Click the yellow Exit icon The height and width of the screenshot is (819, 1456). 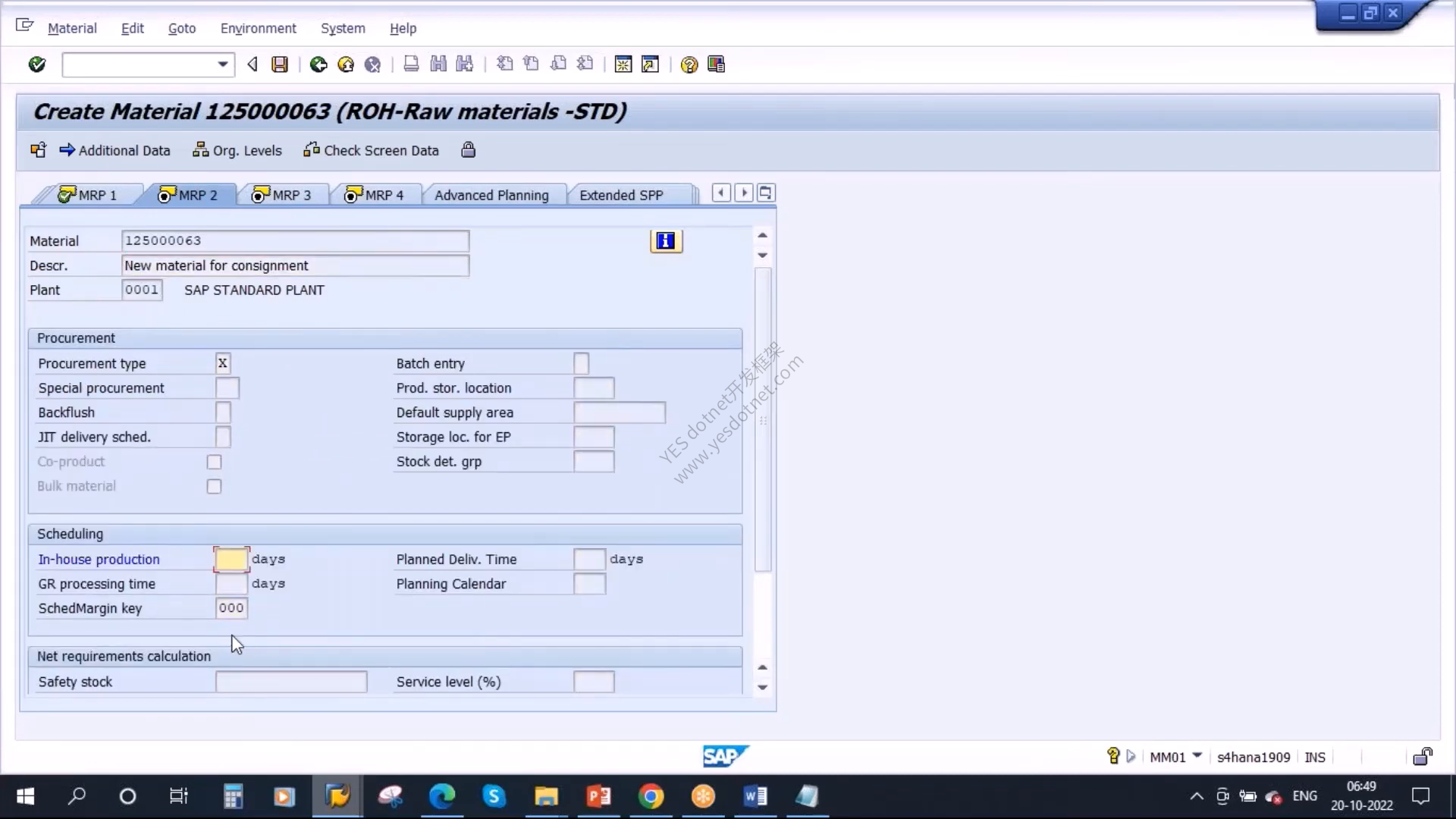click(346, 64)
